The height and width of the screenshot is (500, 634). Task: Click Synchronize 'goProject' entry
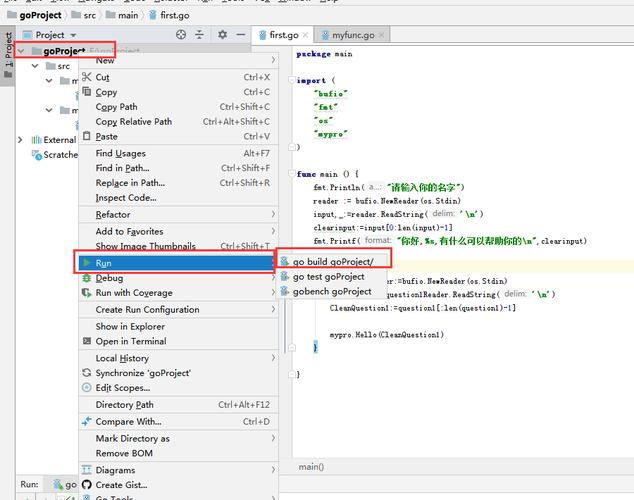(x=178, y=373)
